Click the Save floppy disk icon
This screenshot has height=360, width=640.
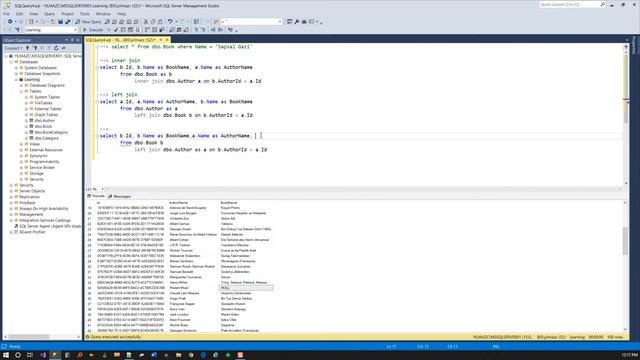click(60, 22)
